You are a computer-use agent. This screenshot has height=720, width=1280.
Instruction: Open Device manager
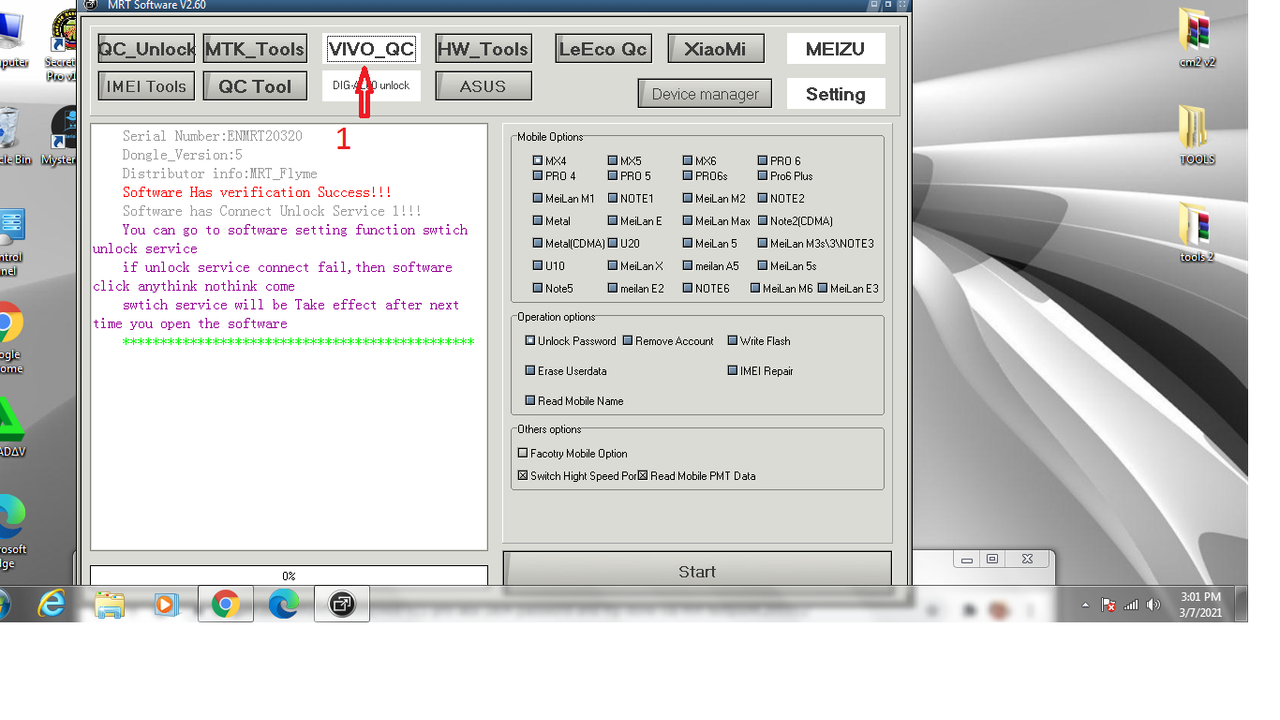point(705,94)
